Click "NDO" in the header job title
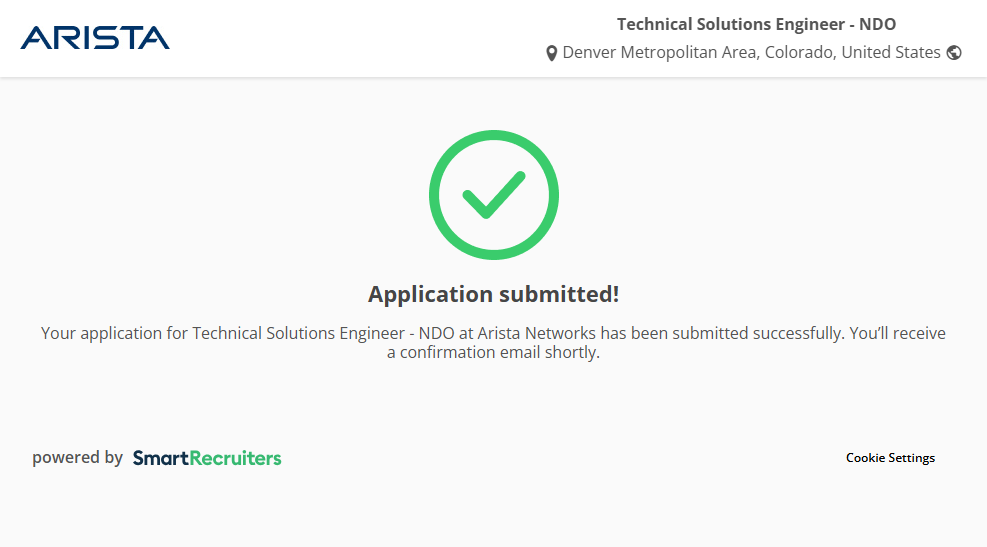 click(877, 24)
